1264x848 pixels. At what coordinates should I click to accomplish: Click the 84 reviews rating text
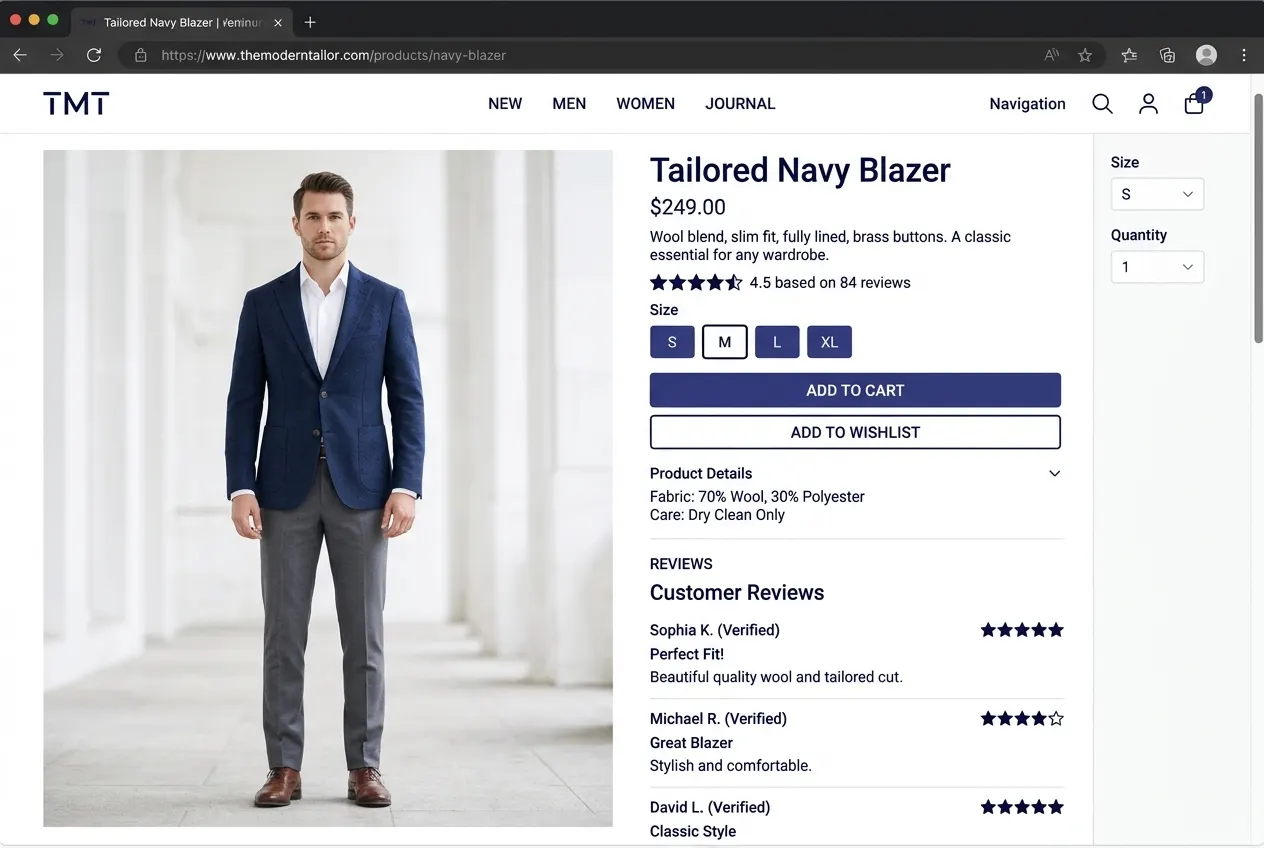point(830,283)
